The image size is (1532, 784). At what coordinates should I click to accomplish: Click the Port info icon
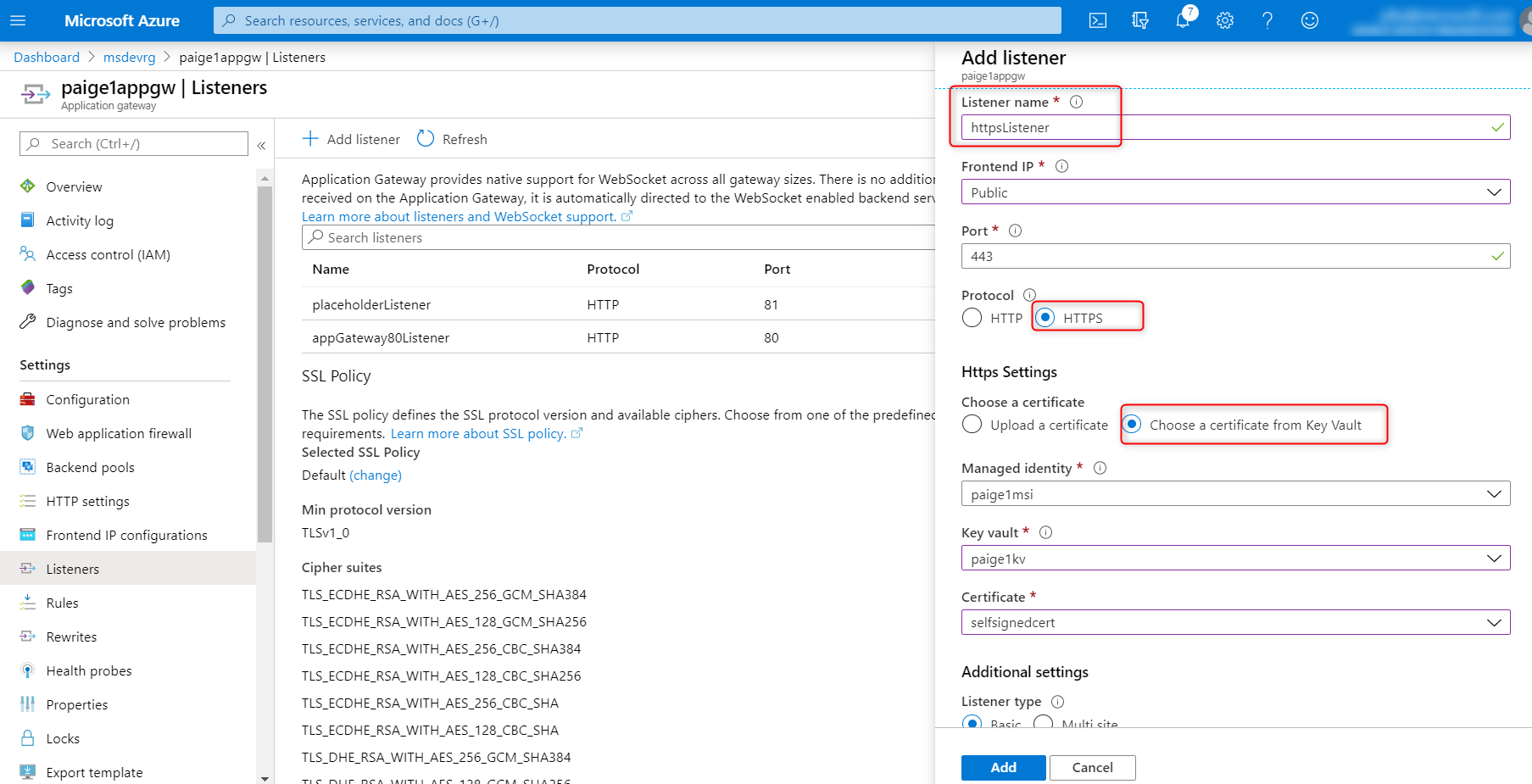tap(1015, 231)
